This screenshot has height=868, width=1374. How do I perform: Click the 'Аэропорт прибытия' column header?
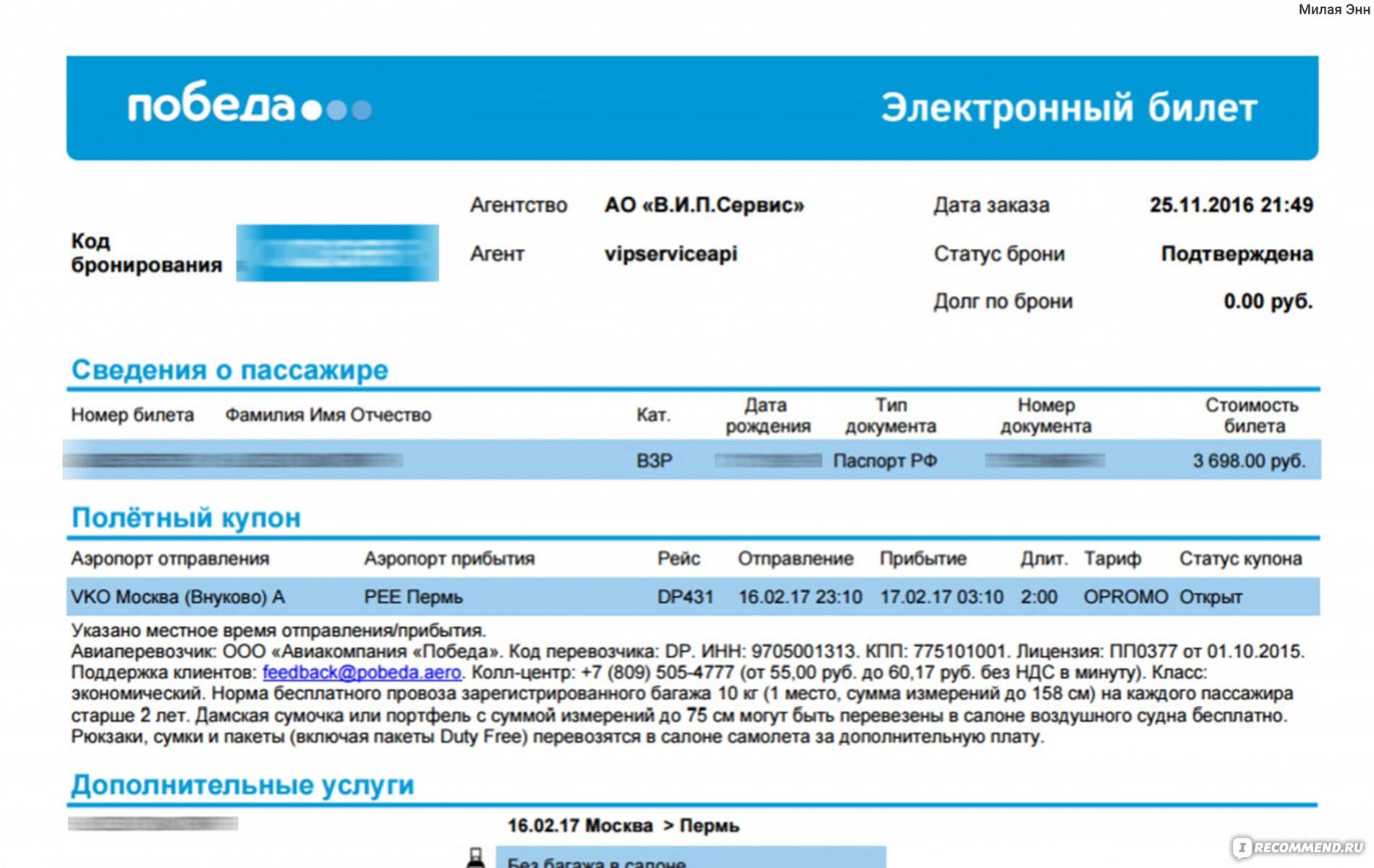[449, 559]
